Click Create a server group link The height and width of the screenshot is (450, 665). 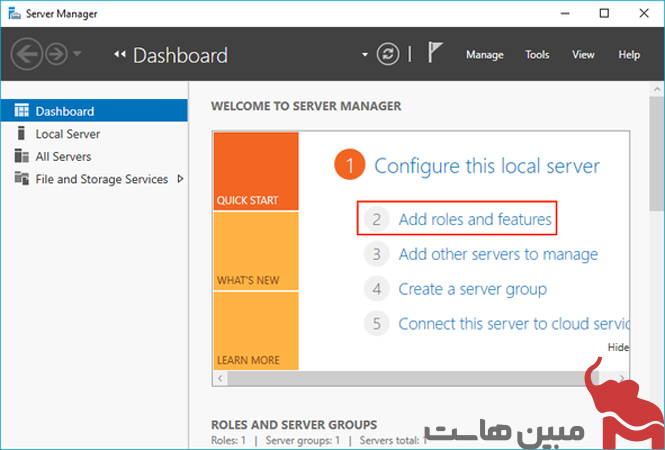472,289
